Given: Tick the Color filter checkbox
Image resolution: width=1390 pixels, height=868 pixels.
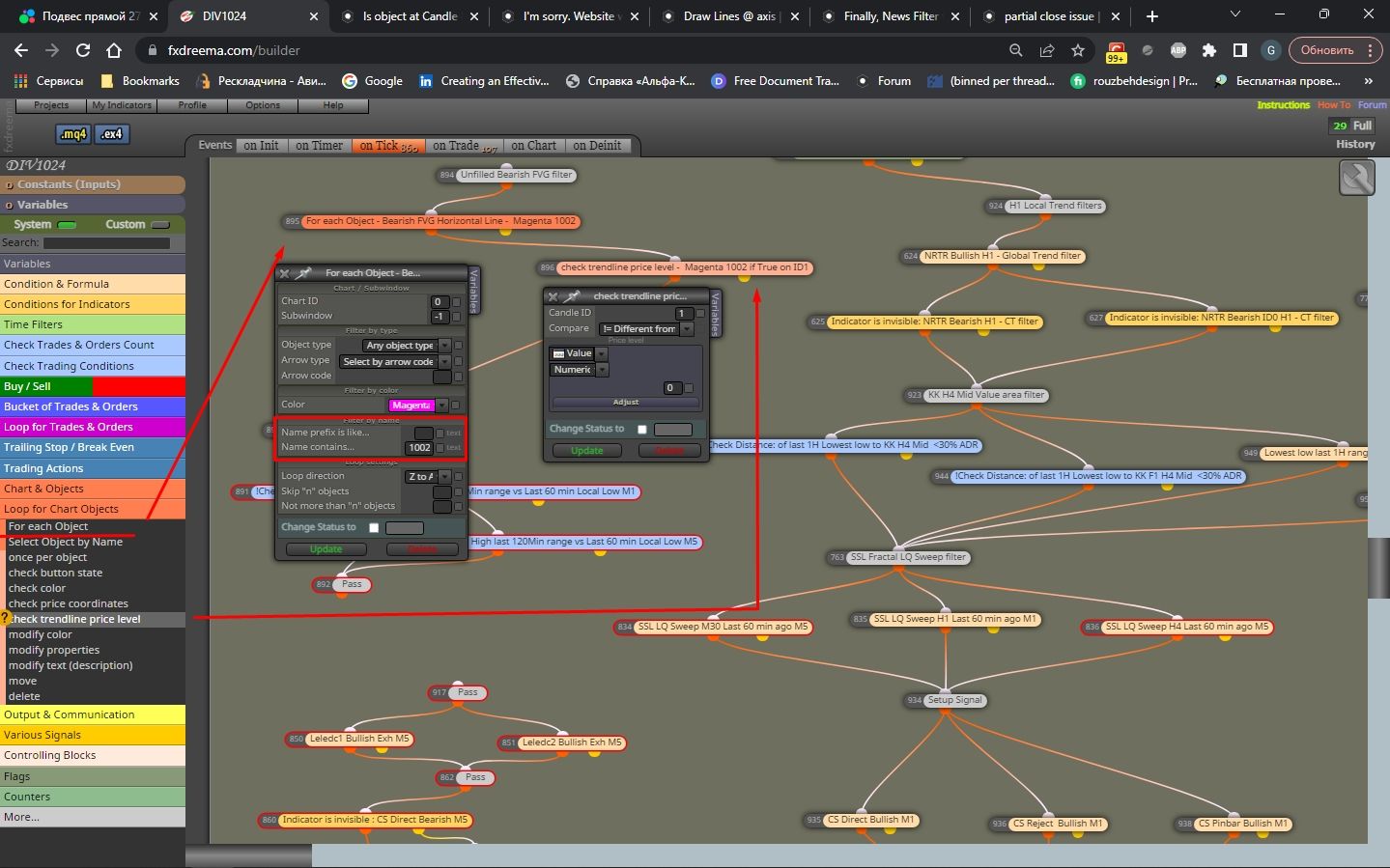Looking at the screenshot, I should (455, 406).
